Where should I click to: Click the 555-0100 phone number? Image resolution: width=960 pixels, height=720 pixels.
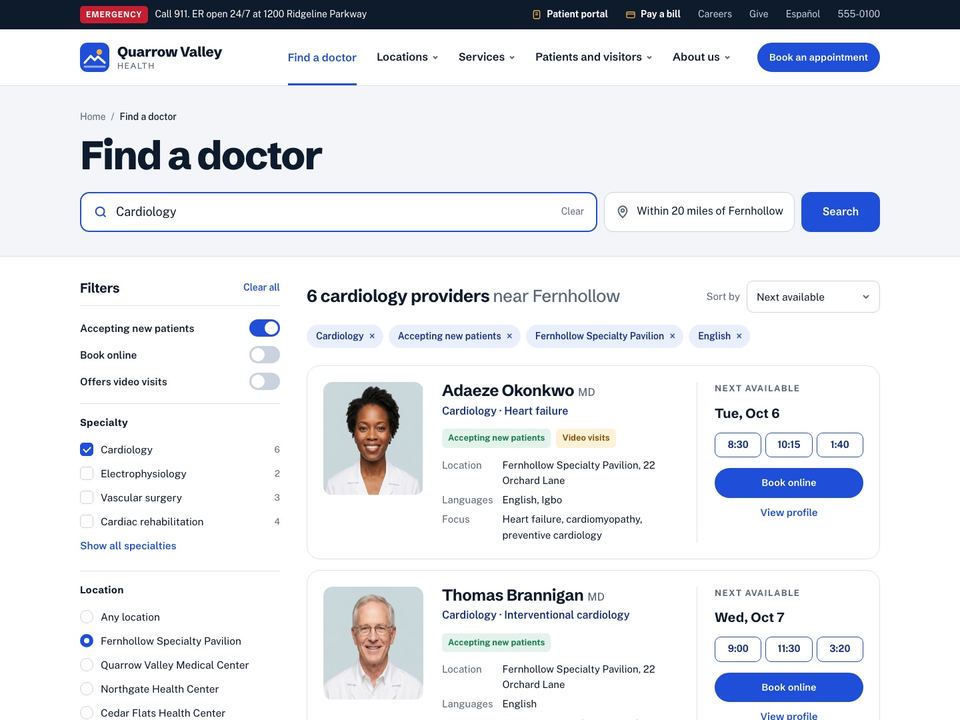pyautogui.click(x=858, y=14)
